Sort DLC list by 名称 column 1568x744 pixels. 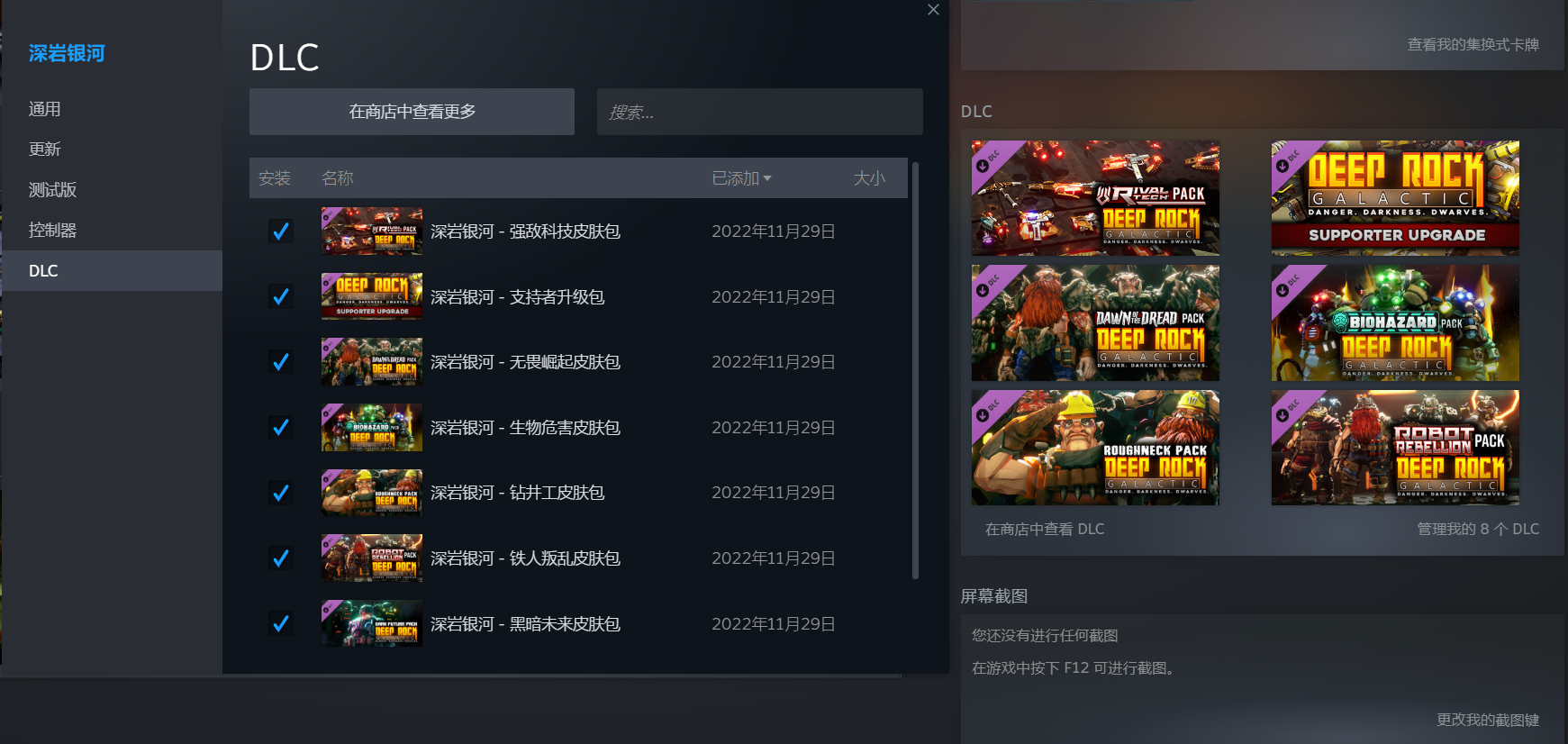(x=337, y=178)
